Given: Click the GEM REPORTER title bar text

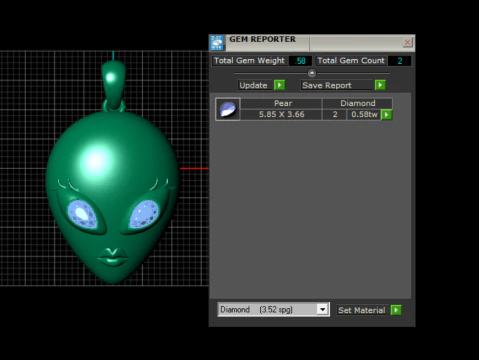Looking at the screenshot, I should [262, 39].
